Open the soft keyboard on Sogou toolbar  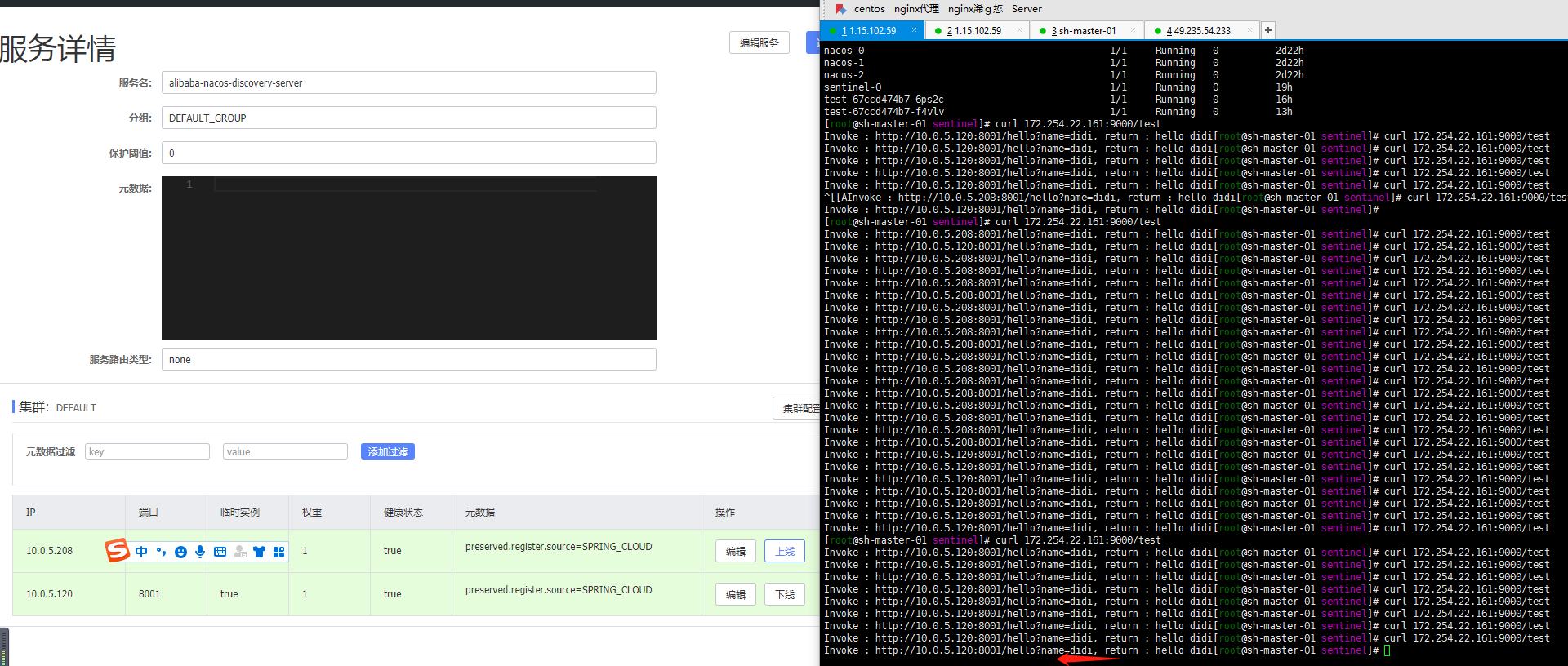point(220,552)
